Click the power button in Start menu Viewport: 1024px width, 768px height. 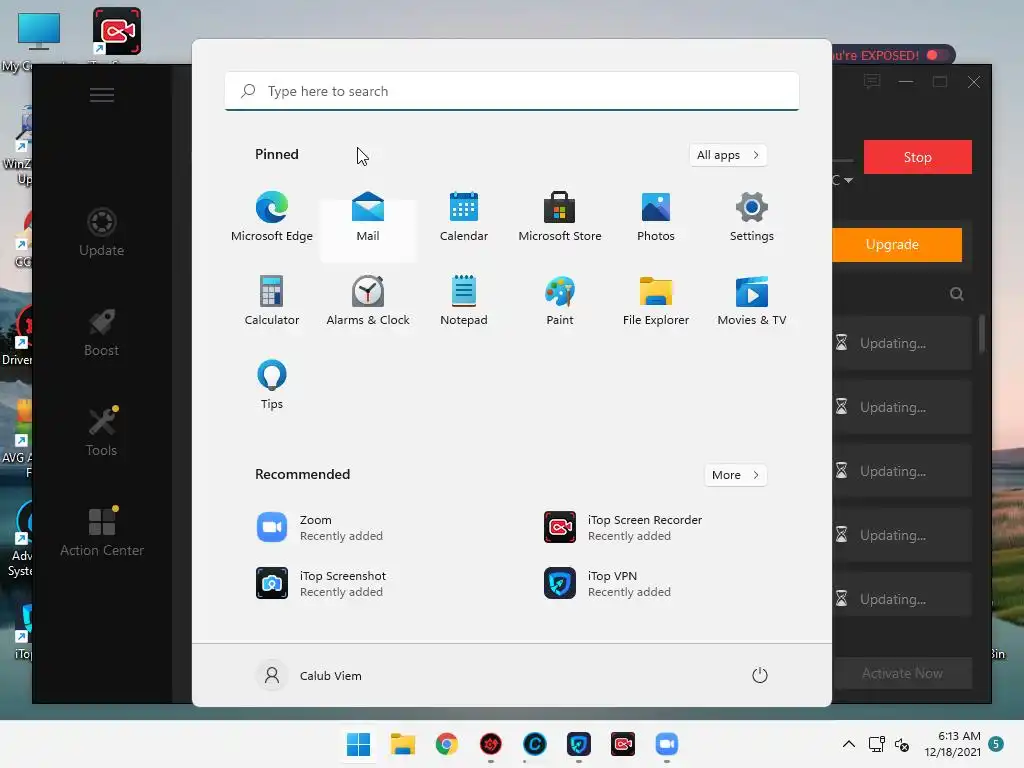[760, 675]
